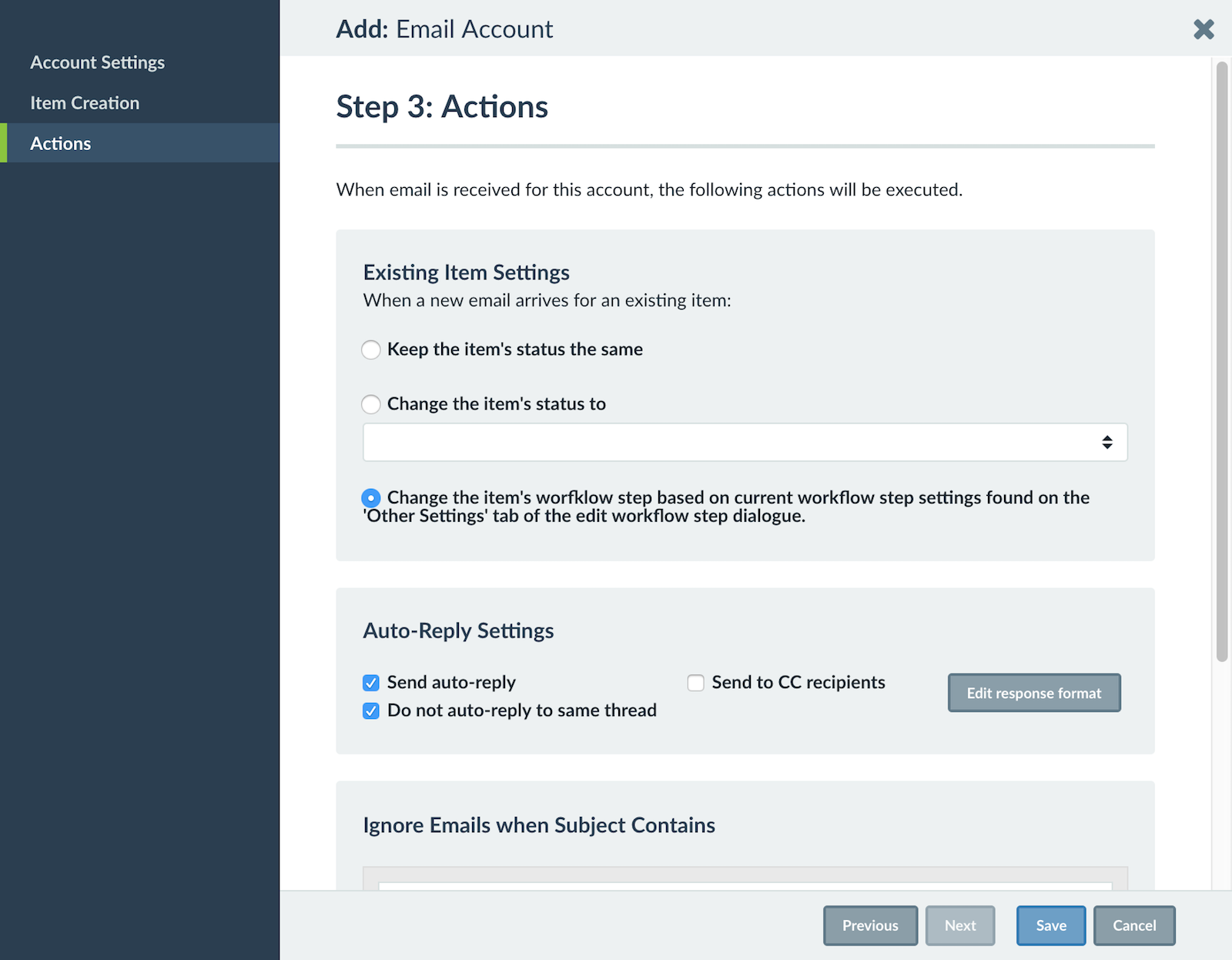Enable 'Send to CC recipients'
The image size is (1232, 960).
tap(695, 682)
